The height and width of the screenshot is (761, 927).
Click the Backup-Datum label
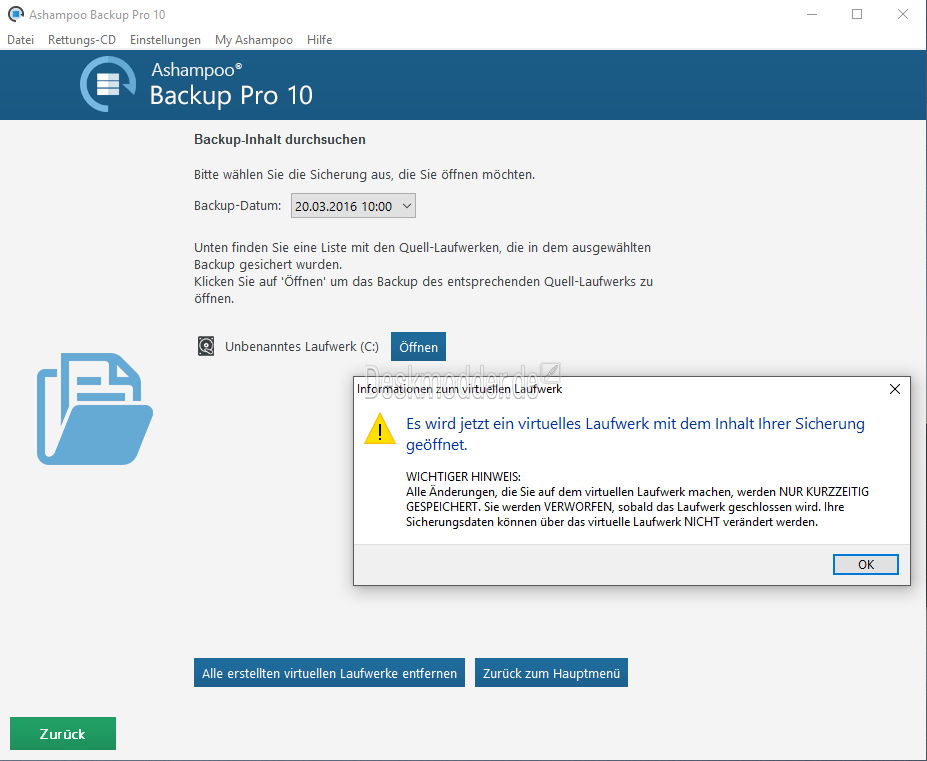point(238,206)
